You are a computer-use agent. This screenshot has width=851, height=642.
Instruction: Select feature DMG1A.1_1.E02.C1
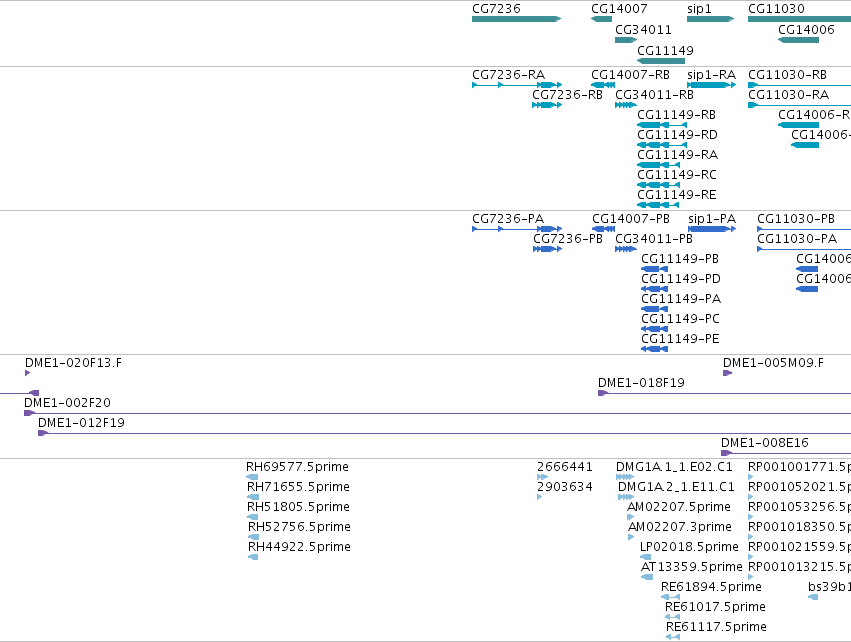[625, 477]
